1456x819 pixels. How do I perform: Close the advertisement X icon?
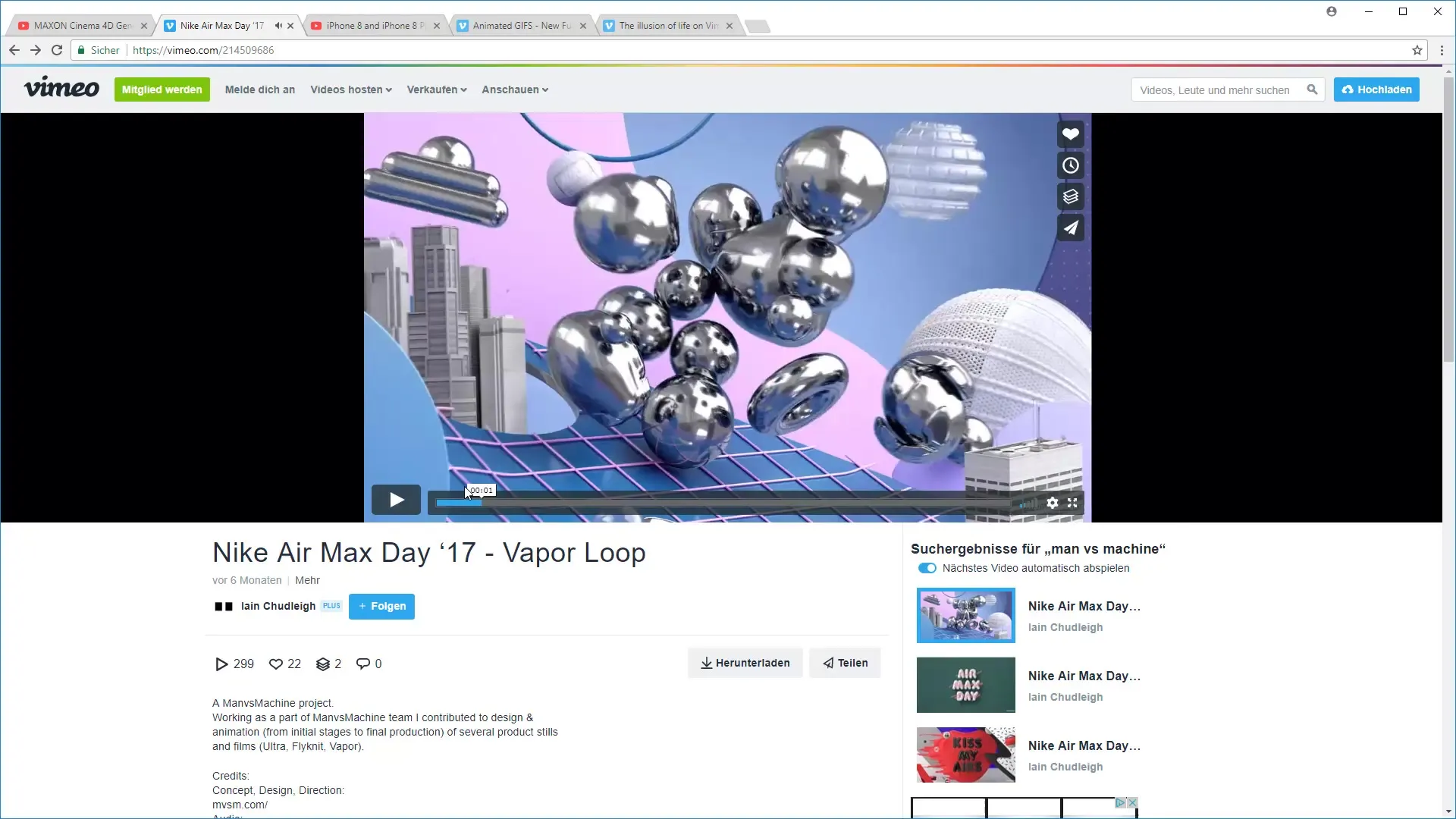[x=1132, y=802]
